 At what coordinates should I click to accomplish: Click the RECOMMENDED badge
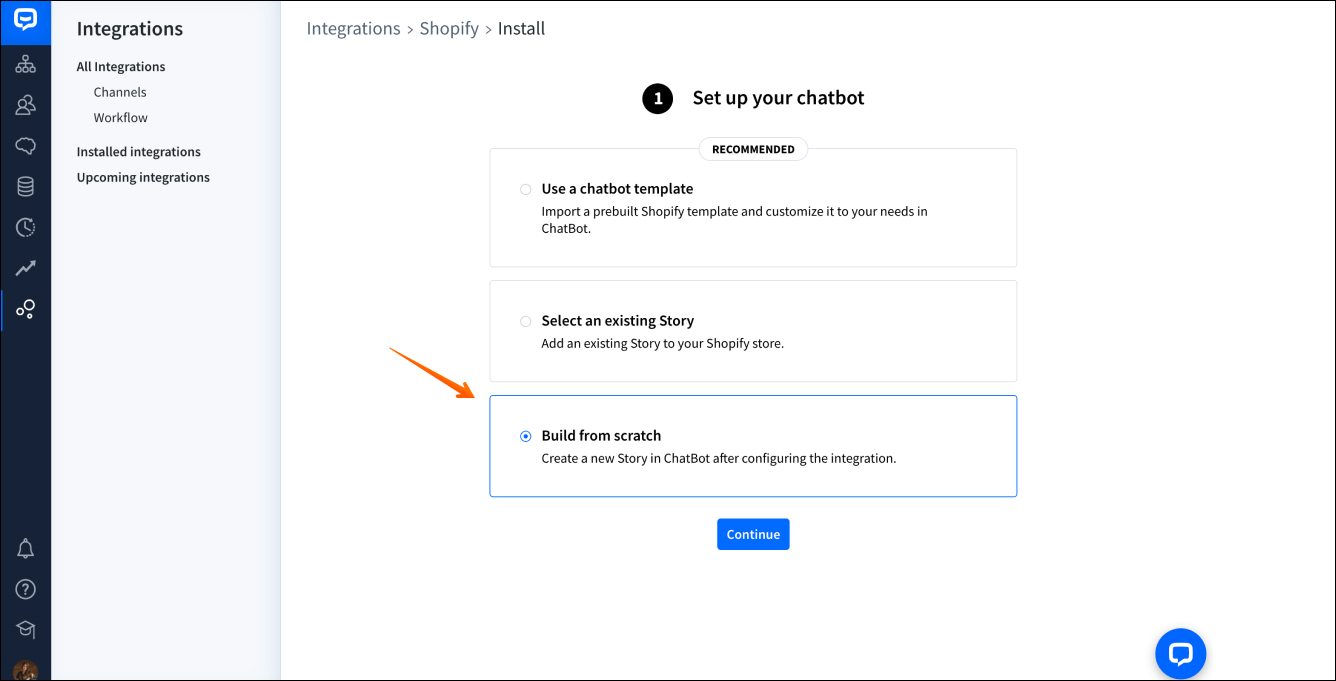point(753,149)
